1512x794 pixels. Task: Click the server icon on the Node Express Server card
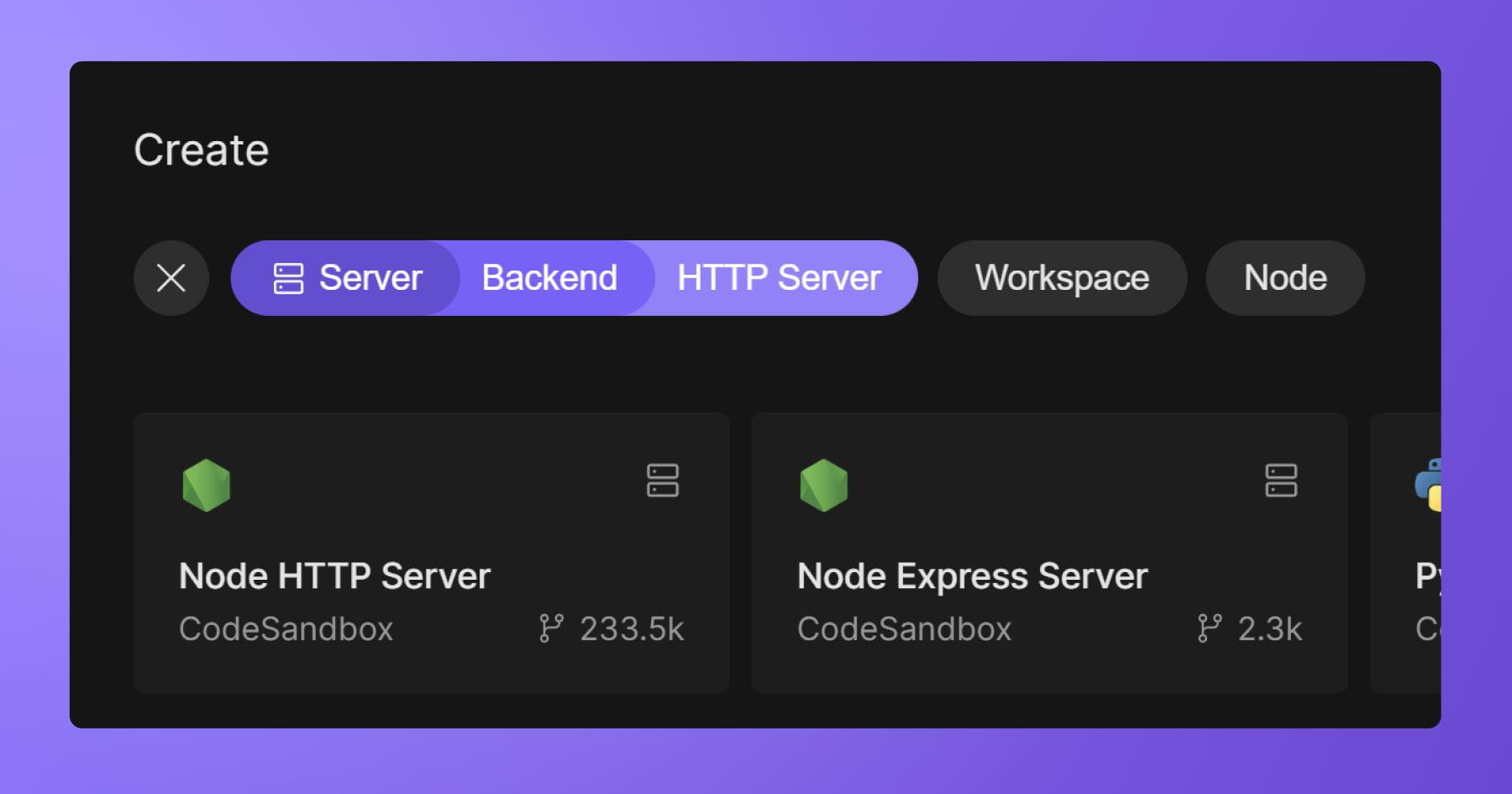(1280, 481)
